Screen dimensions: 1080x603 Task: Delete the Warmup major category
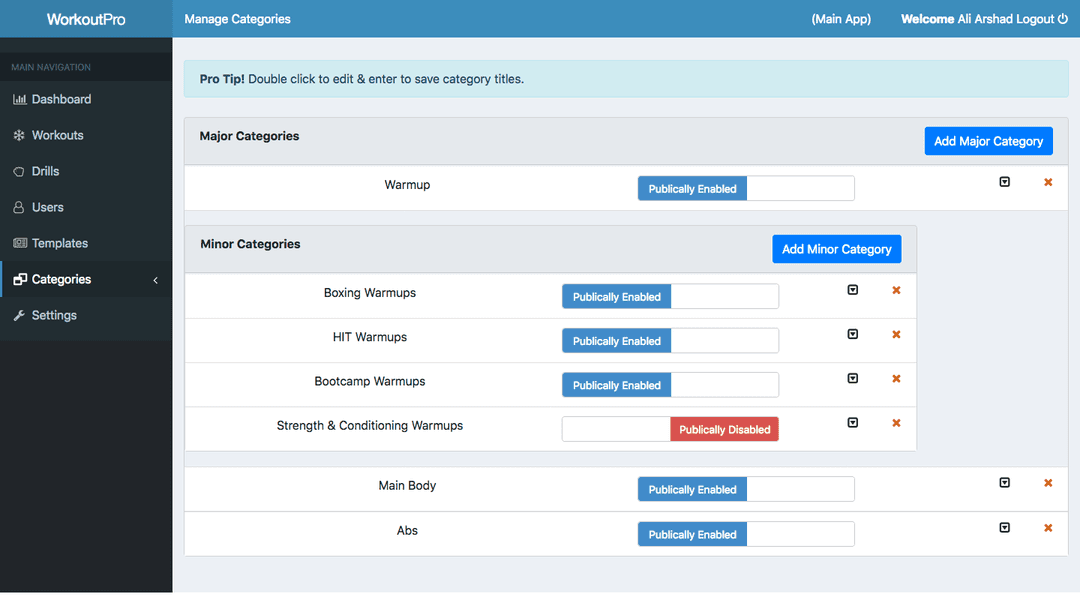1048,182
